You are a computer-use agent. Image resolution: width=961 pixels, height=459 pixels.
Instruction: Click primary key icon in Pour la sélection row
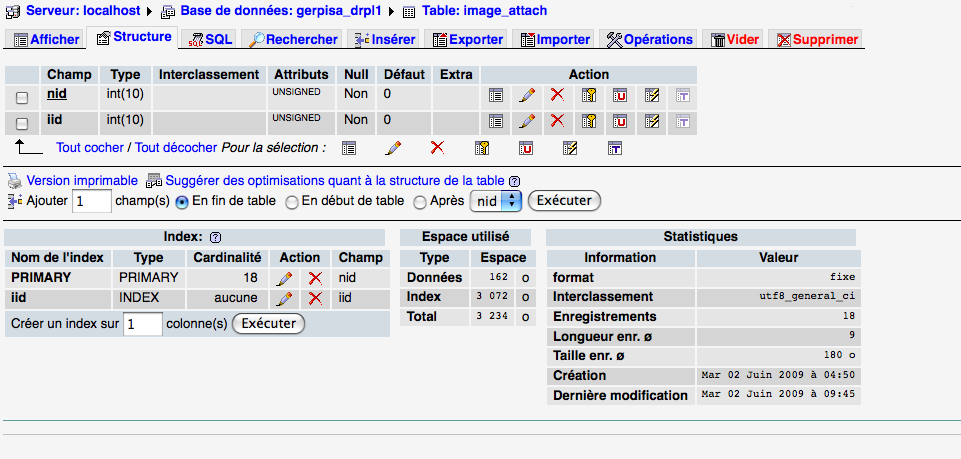point(482,148)
